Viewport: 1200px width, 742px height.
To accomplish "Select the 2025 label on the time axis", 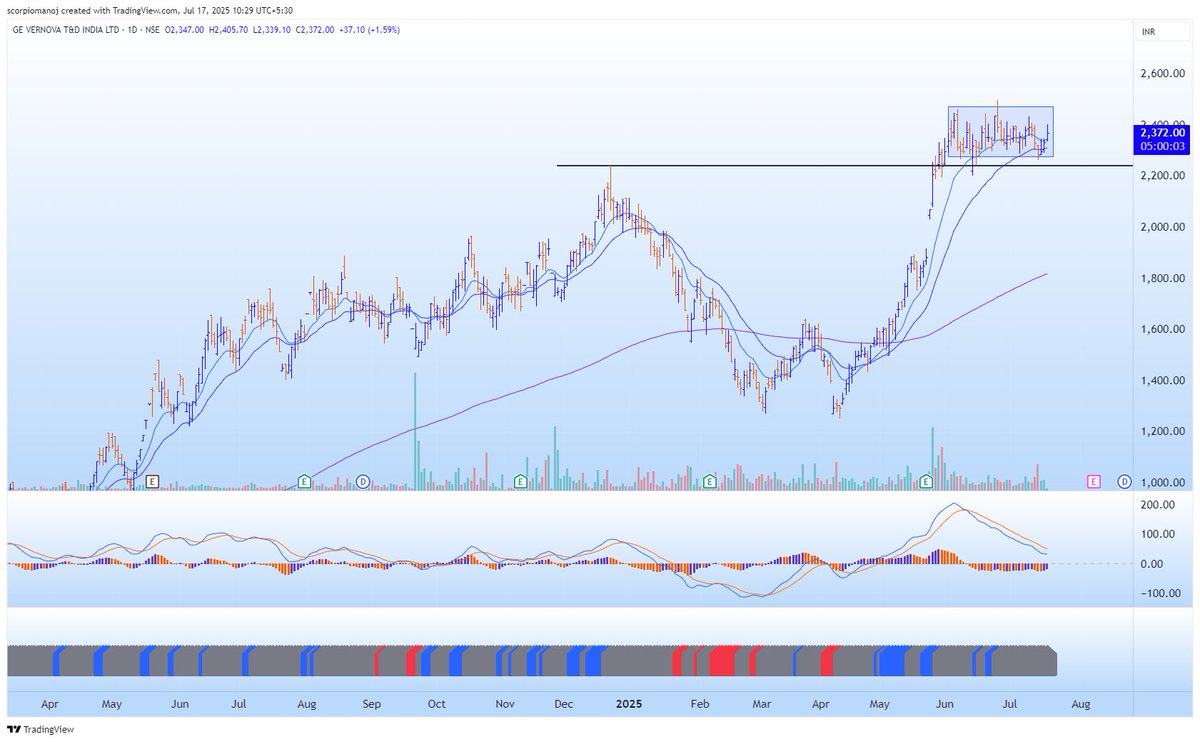I will click(x=628, y=704).
